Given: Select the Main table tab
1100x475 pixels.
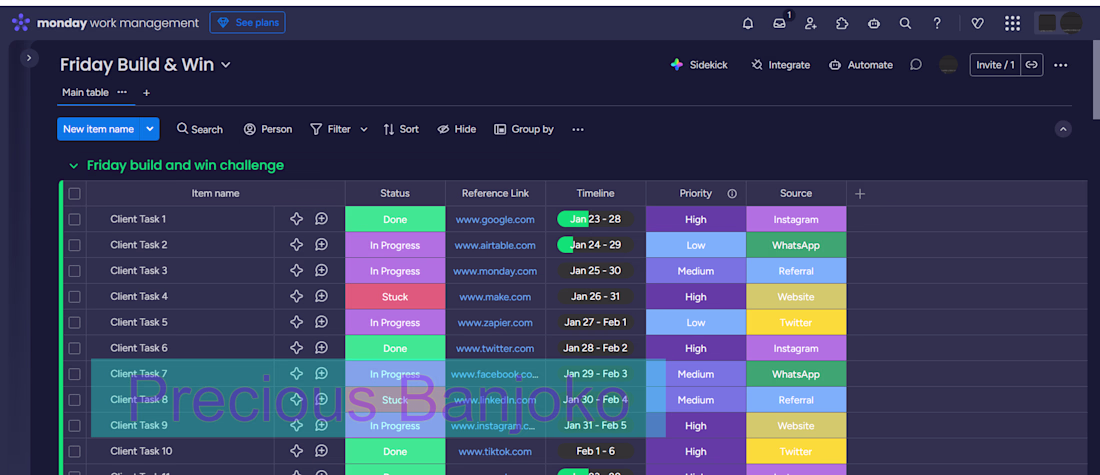Looking at the screenshot, I should [x=86, y=92].
